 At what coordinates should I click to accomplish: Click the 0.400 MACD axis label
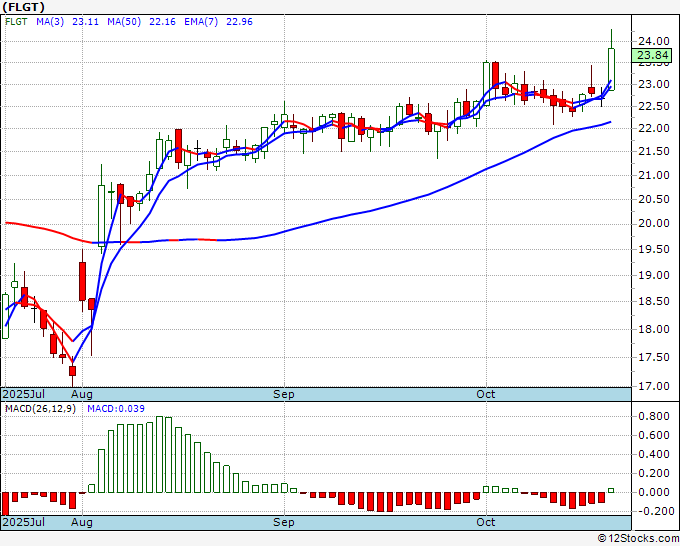(x=654, y=454)
